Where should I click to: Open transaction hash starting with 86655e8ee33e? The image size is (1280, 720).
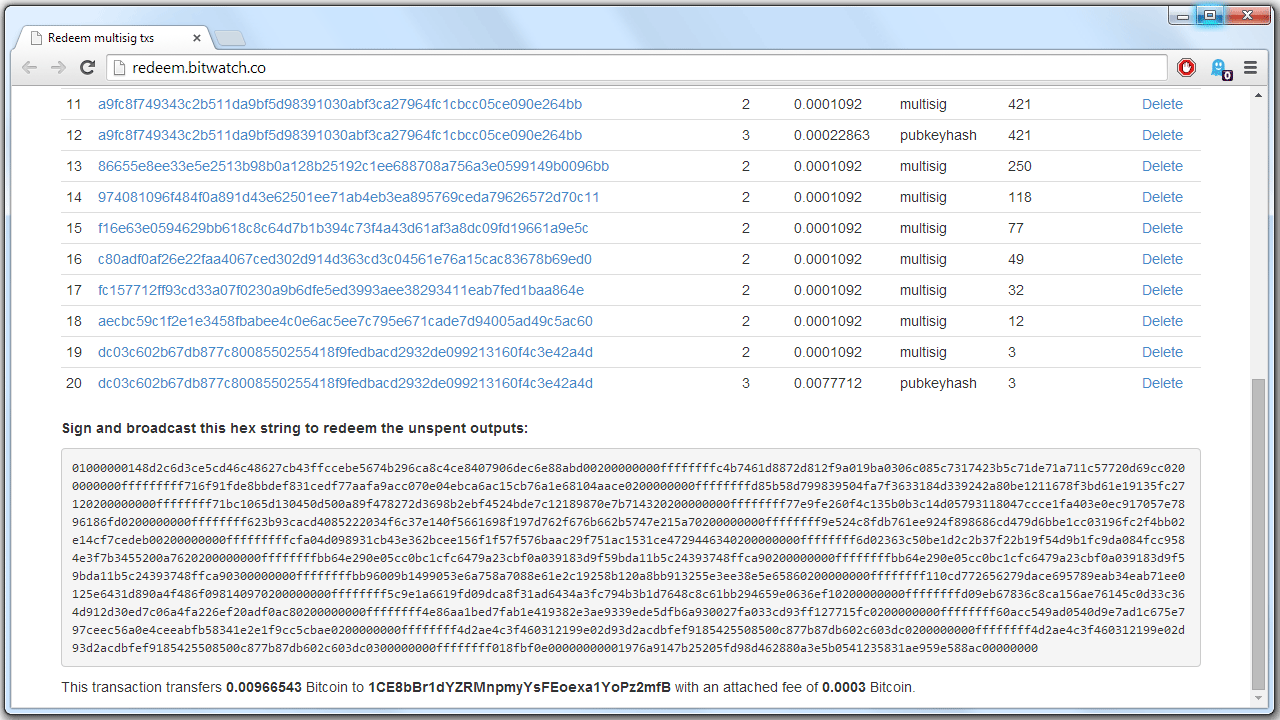click(x=353, y=166)
